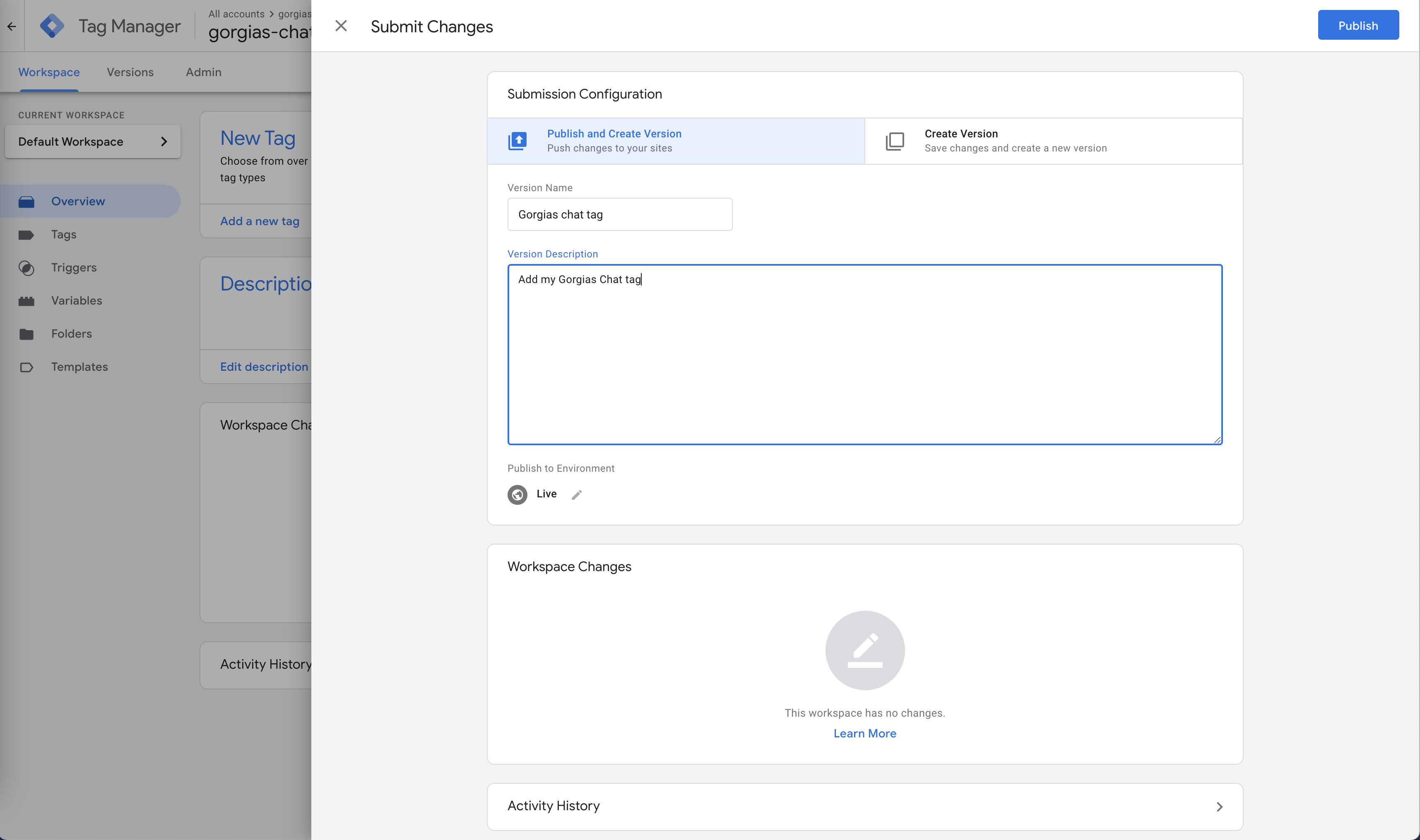The height and width of the screenshot is (840, 1420).
Task: Open Folders in the sidebar
Action: point(90,334)
